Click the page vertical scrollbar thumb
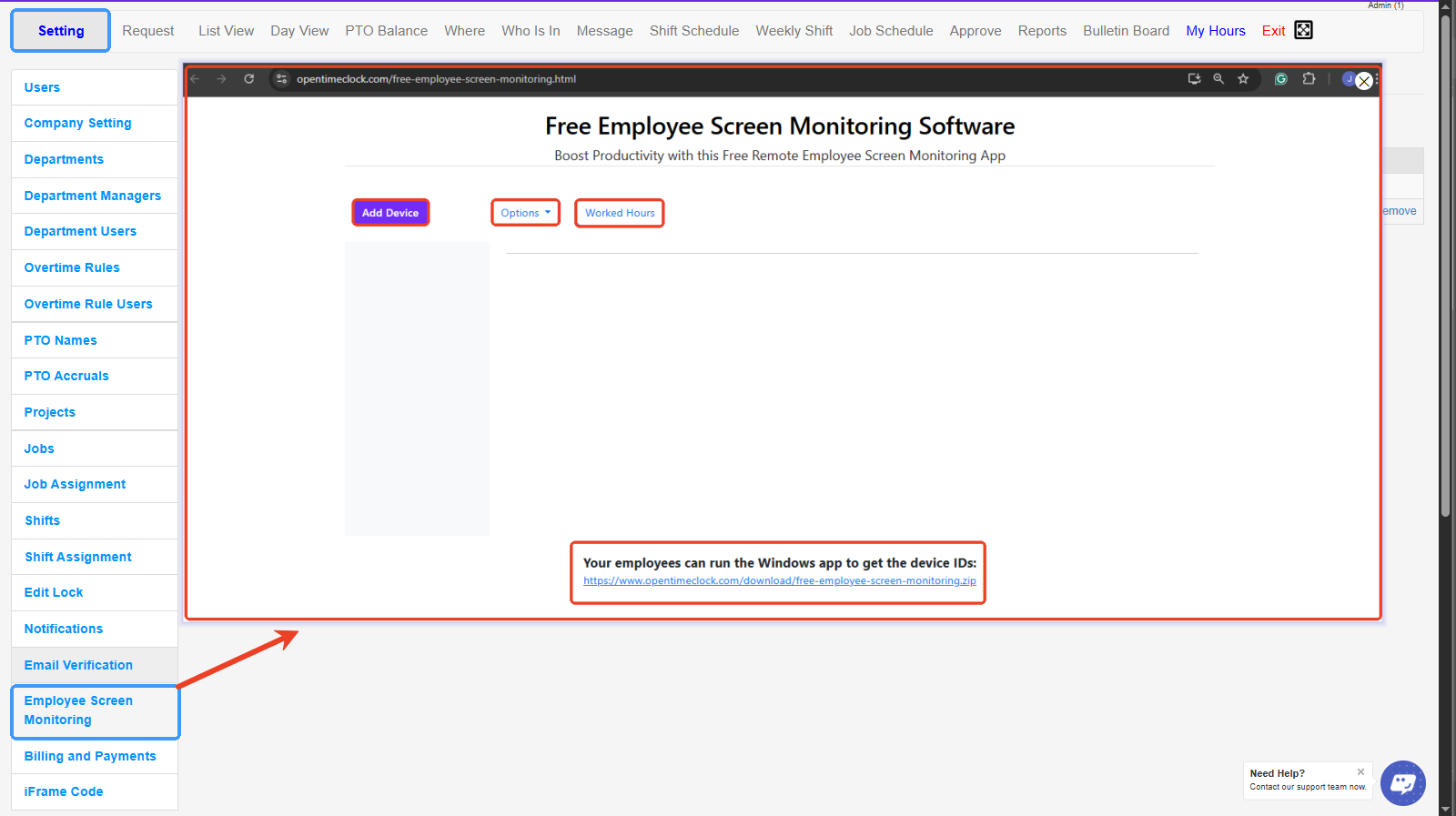Viewport: 1456px width, 816px height. click(1445, 264)
